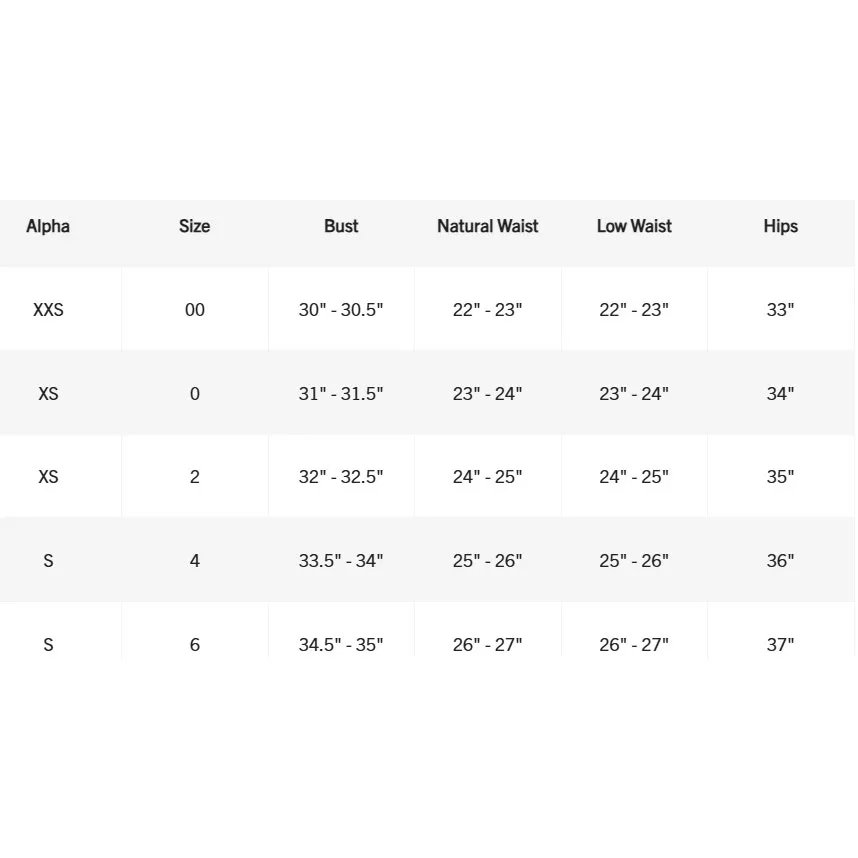
Task: Click the hips 36" cell
Action: click(780, 561)
